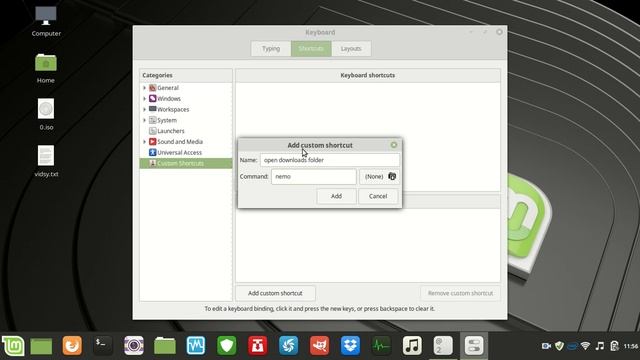Expand the System category

144,120
